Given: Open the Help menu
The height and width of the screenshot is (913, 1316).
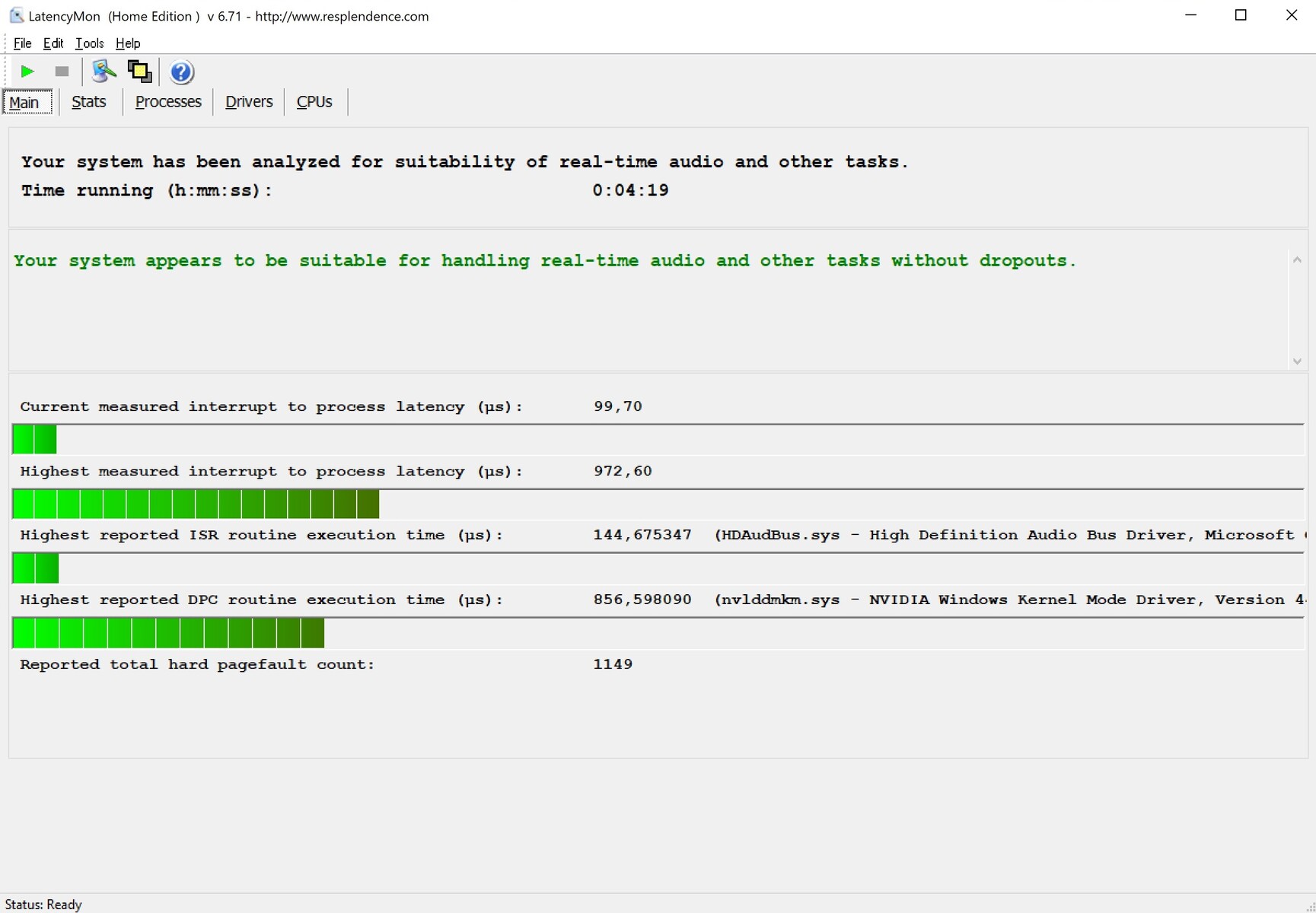Looking at the screenshot, I should pyautogui.click(x=128, y=43).
